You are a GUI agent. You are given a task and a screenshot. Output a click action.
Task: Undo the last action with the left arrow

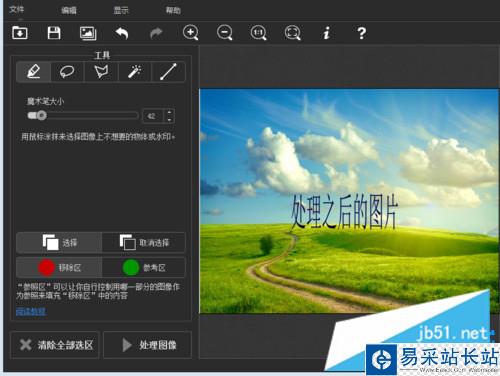tap(122, 33)
